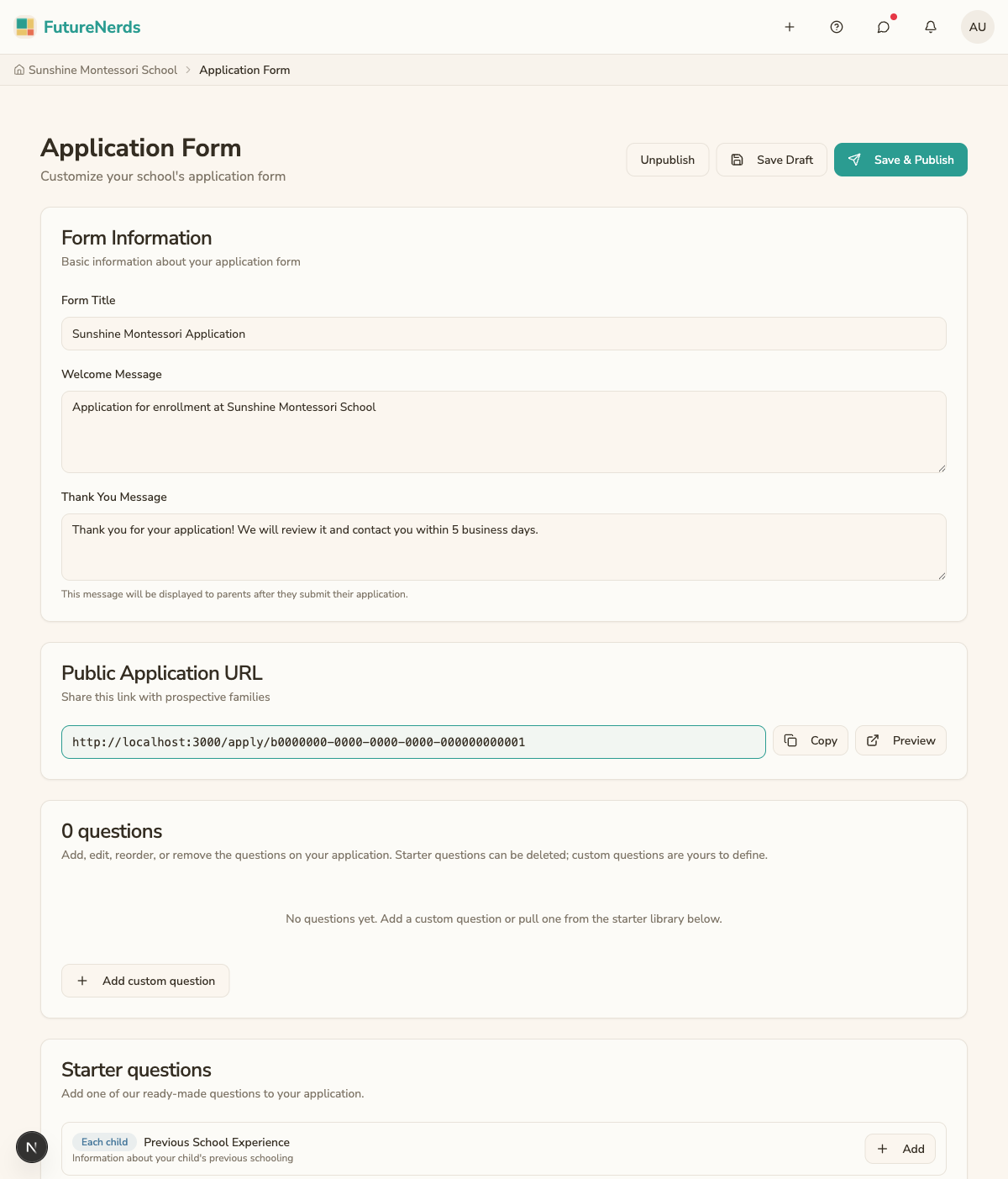Click 'Share this link with prospective families' text
Viewport: 1008px width, 1179px height.
click(165, 697)
